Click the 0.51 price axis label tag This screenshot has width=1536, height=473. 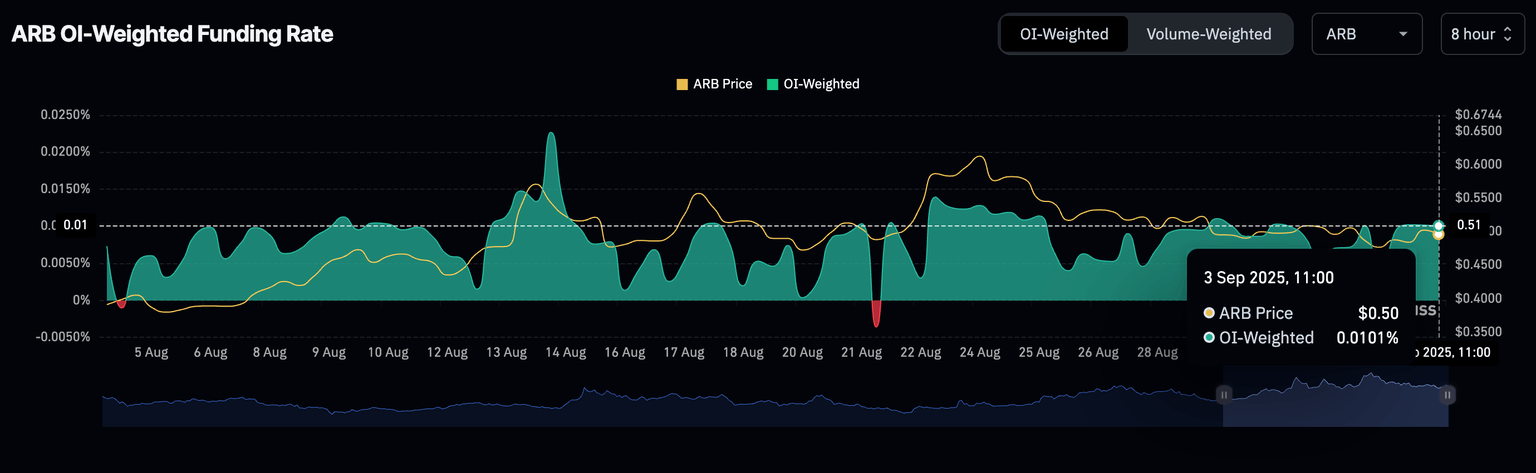pyautogui.click(x=1467, y=225)
